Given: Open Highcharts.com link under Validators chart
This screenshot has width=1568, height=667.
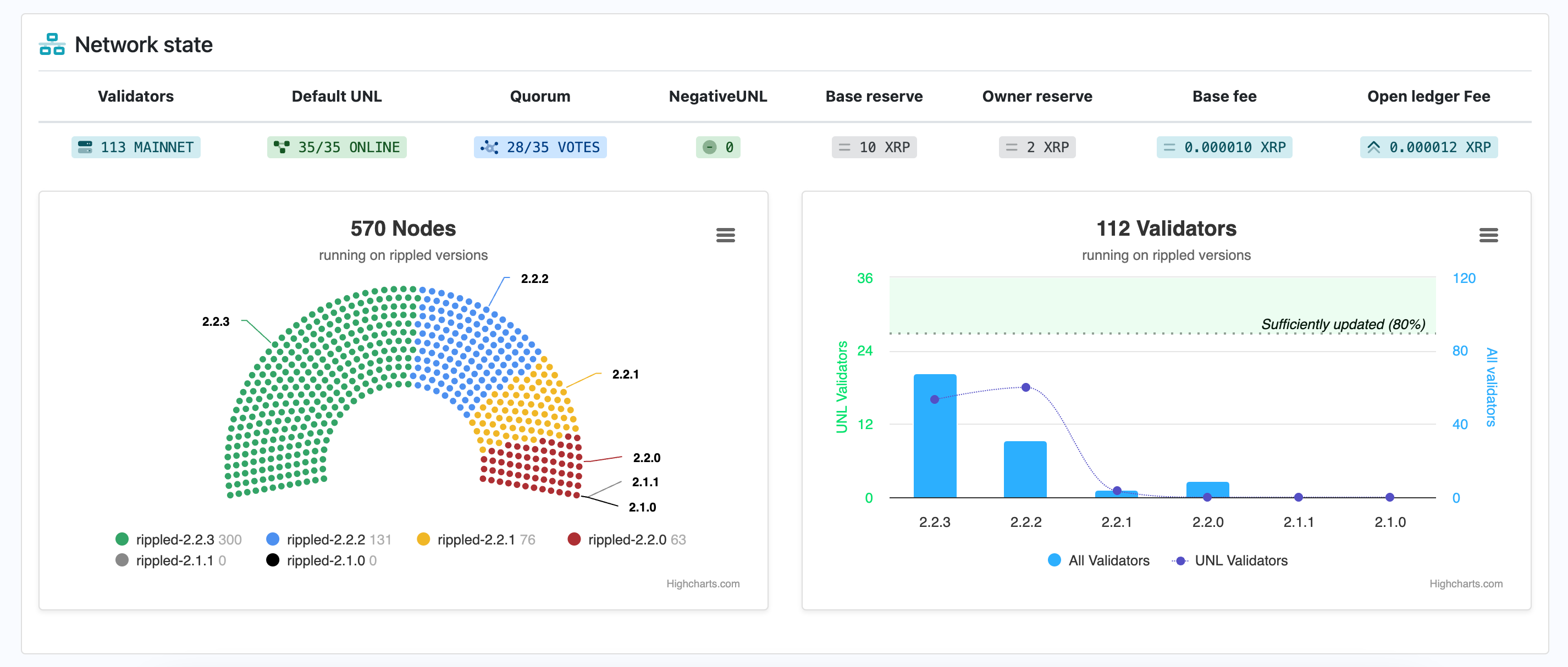Looking at the screenshot, I should [1466, 583].
